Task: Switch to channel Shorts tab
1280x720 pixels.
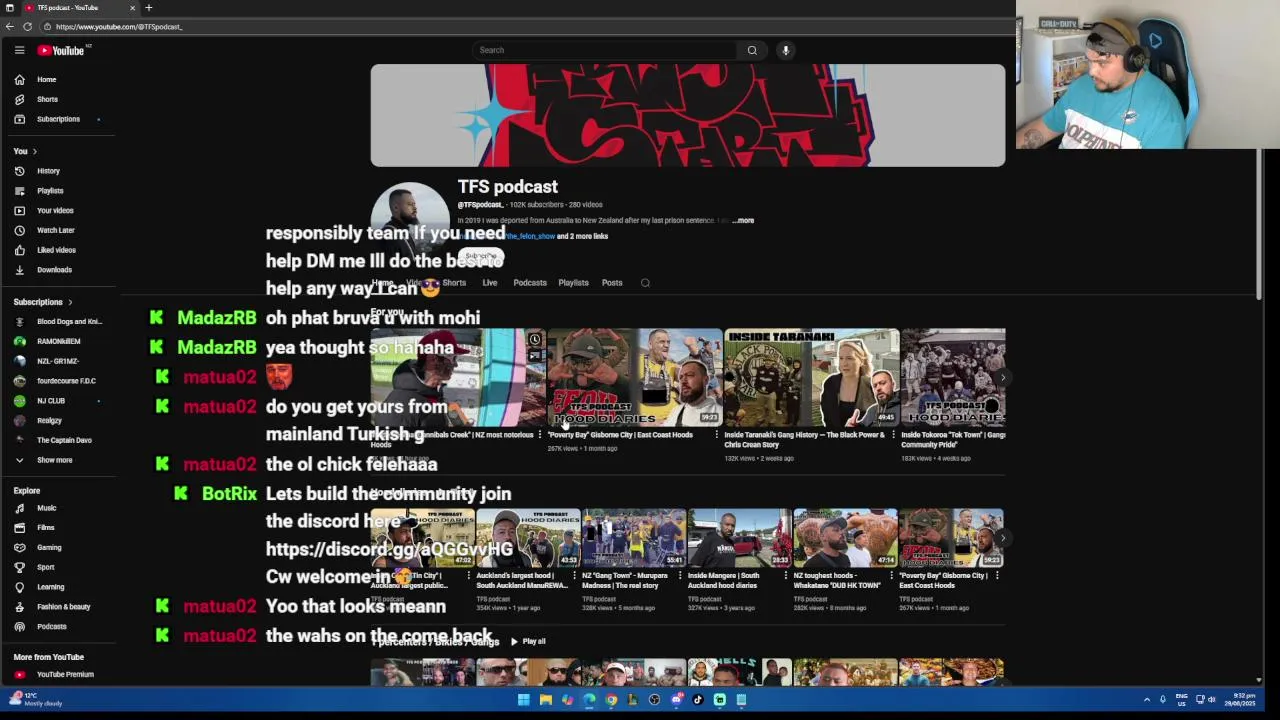Action: pyautogui.click(x=454, y=283)
